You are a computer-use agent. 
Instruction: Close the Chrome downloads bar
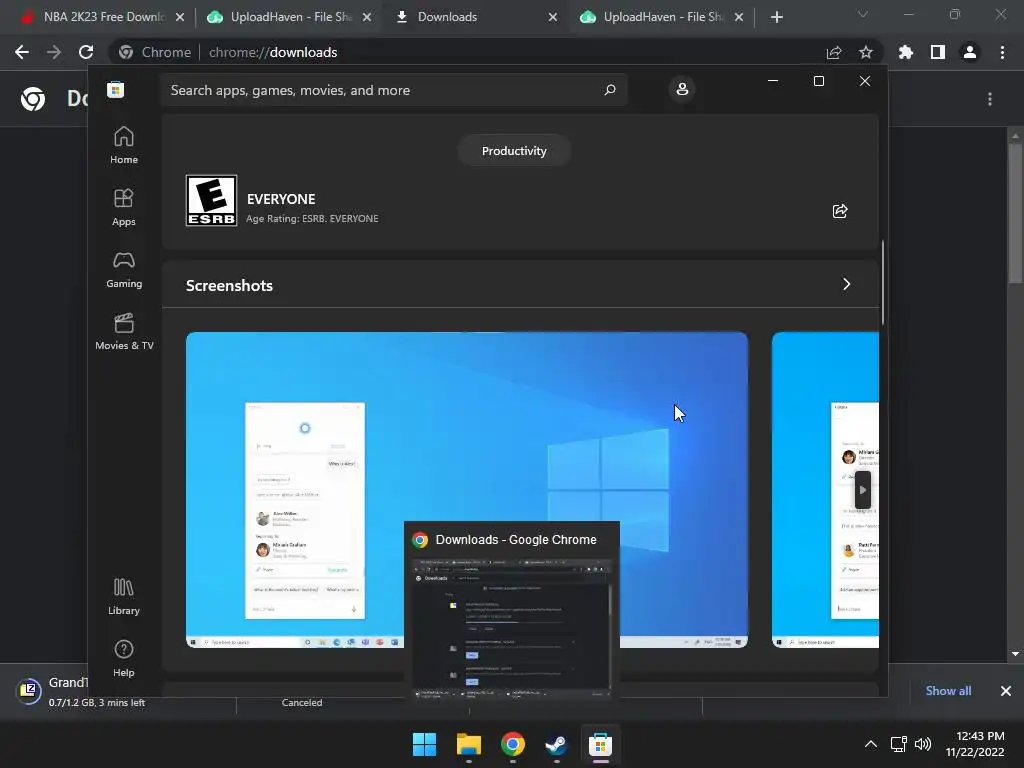coord(1006,691)
